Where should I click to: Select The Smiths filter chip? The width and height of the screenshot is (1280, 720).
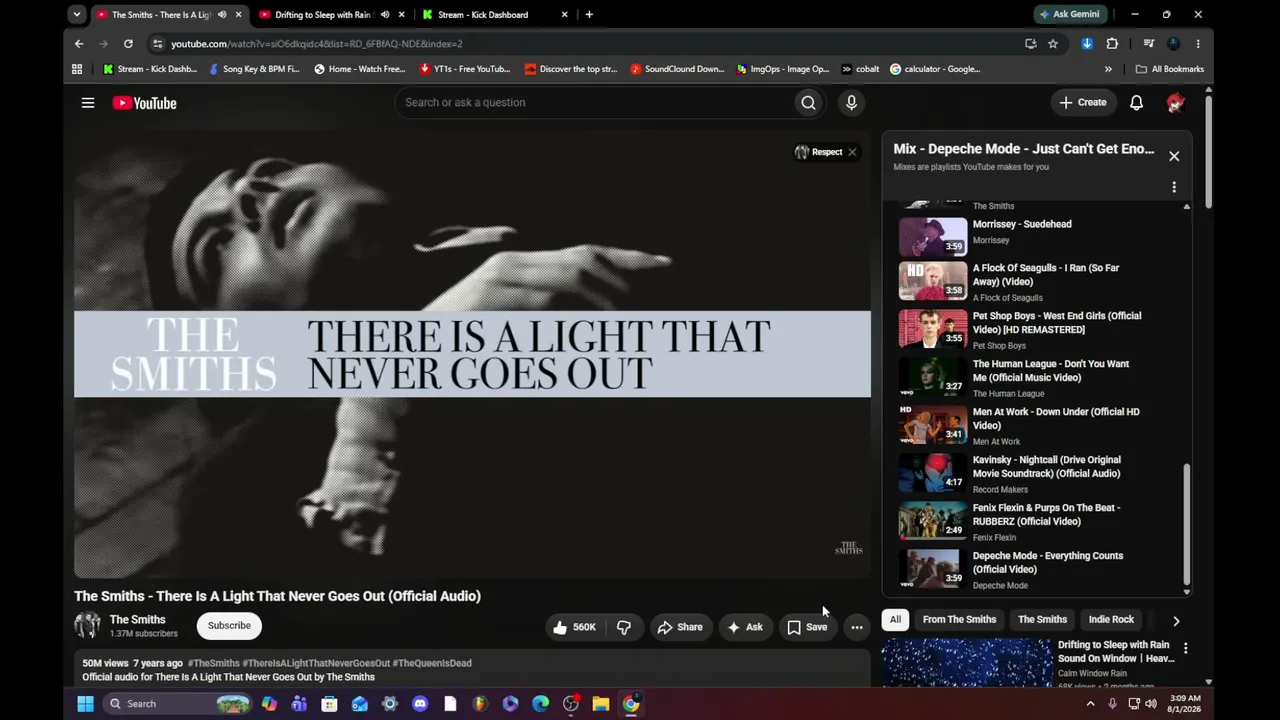(x=1042, y=620)
